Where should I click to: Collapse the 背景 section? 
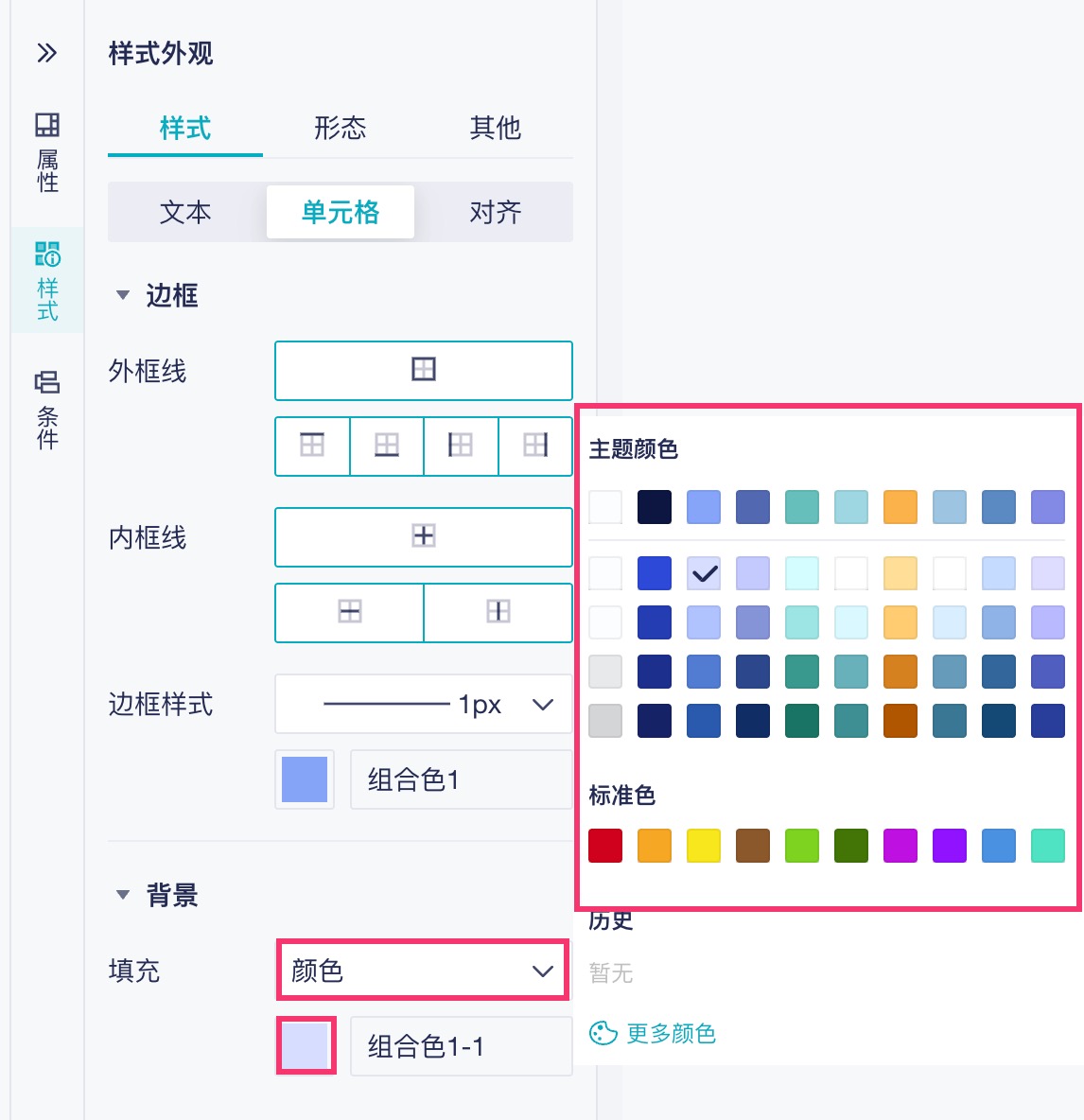[x=123, y=895]
